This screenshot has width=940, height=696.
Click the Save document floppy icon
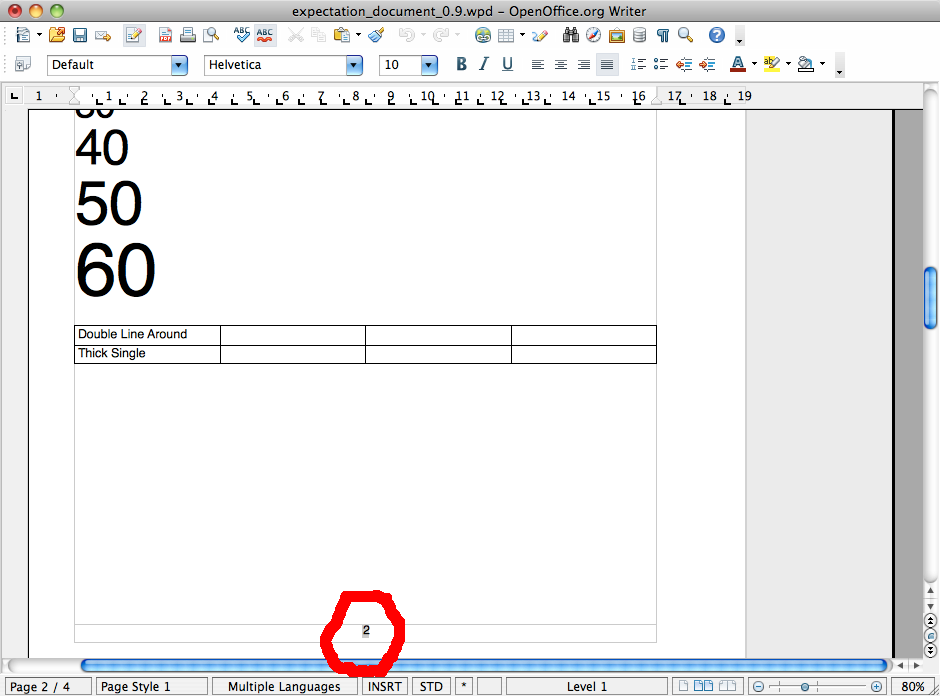[x=79, y=36]
